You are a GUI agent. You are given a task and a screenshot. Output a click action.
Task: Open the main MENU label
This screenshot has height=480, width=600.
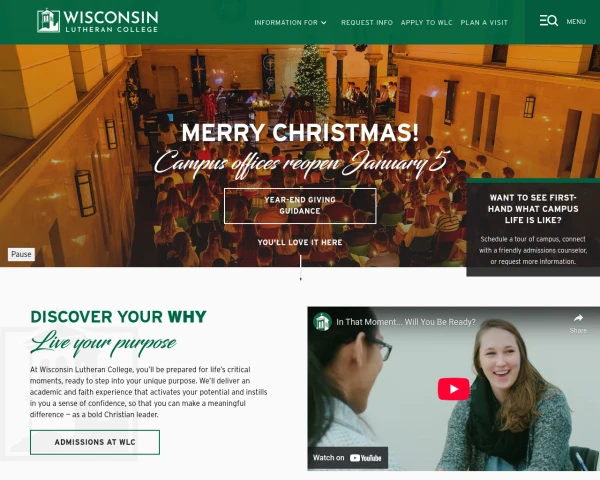point(576,21)
